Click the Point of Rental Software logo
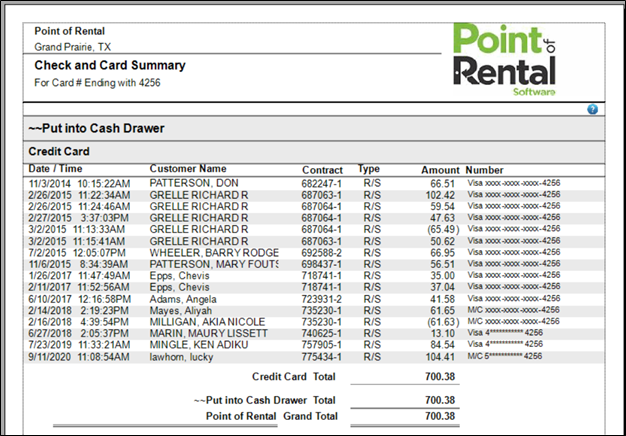This screenshot has width=626, height=436. point(504,59)
